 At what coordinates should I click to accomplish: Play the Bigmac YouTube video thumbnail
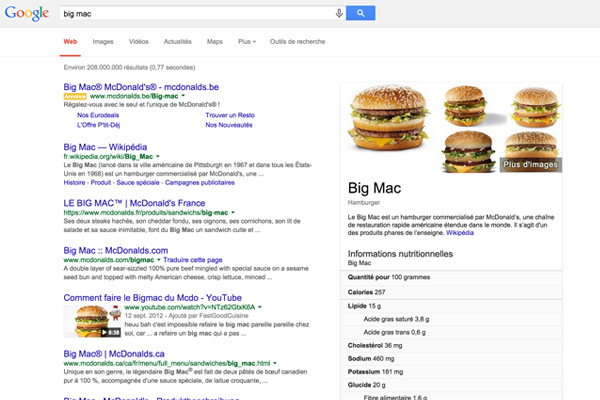click(92, 321)
